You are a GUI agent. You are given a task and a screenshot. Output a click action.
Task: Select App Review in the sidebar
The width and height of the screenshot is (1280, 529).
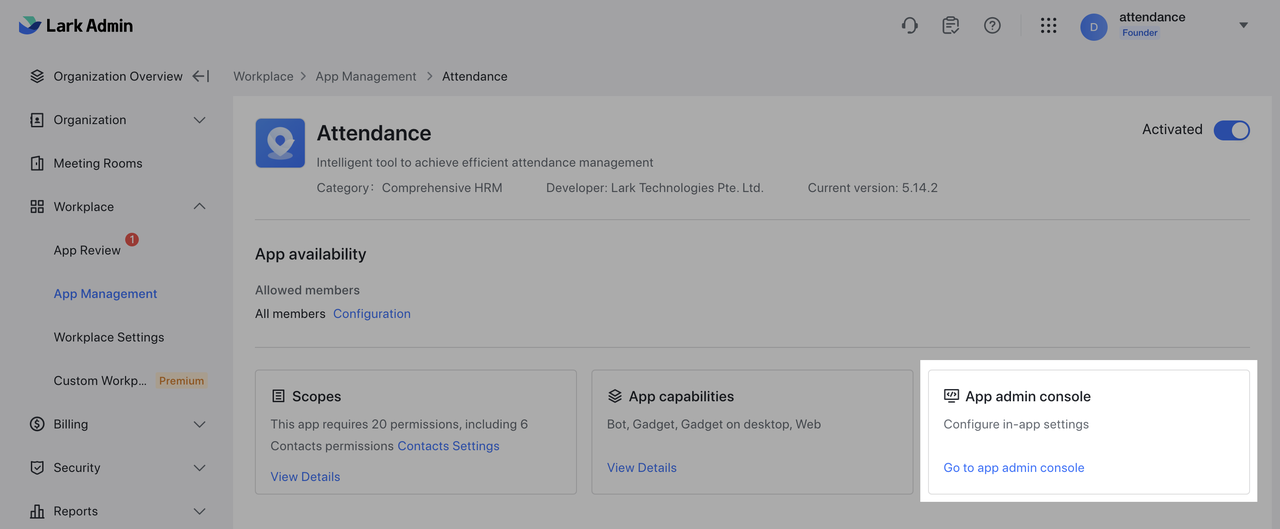[x=87, y=250]
